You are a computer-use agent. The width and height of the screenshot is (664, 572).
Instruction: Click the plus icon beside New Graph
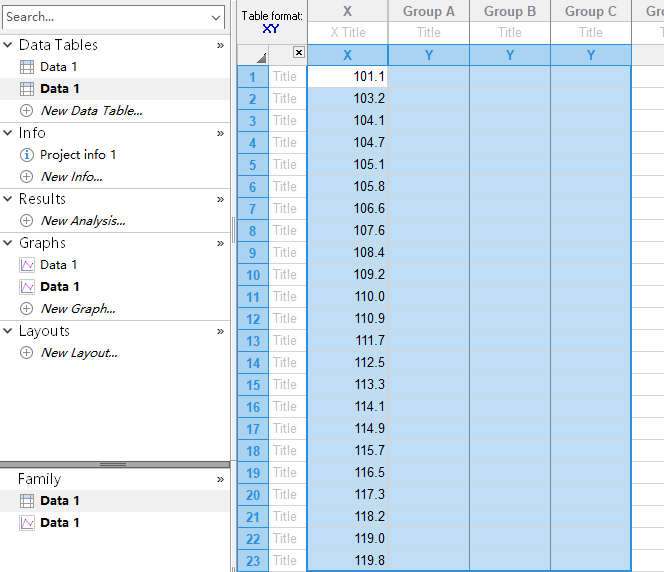(x=26, y=309)
